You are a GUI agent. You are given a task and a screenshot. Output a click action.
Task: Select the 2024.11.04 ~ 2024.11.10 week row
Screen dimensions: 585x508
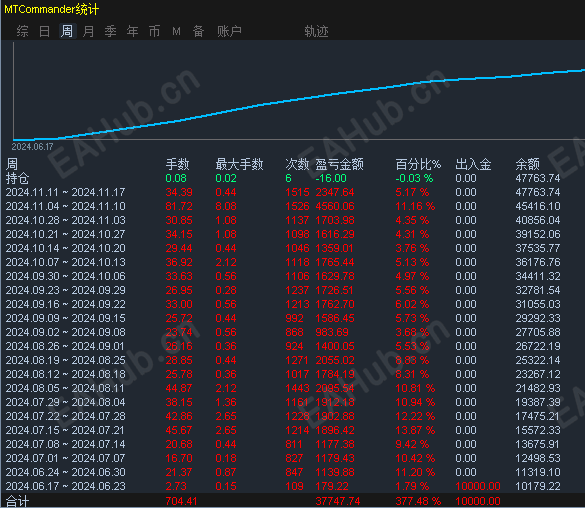coord(283,206)
